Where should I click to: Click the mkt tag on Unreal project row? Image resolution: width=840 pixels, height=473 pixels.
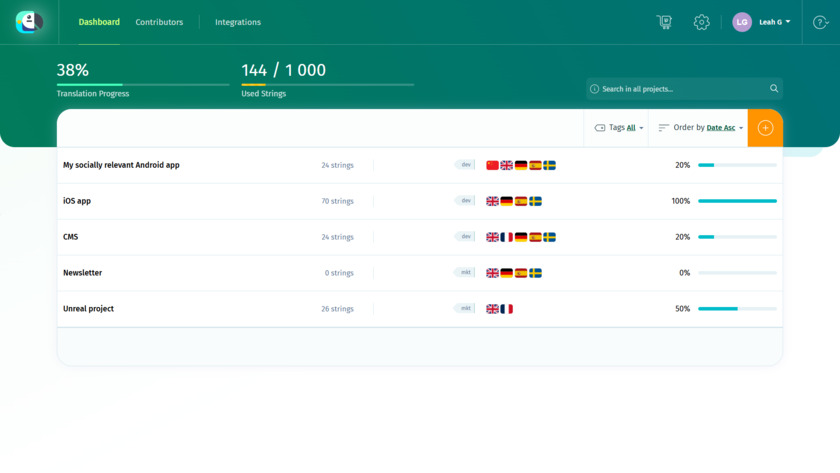tap(465, 308)
